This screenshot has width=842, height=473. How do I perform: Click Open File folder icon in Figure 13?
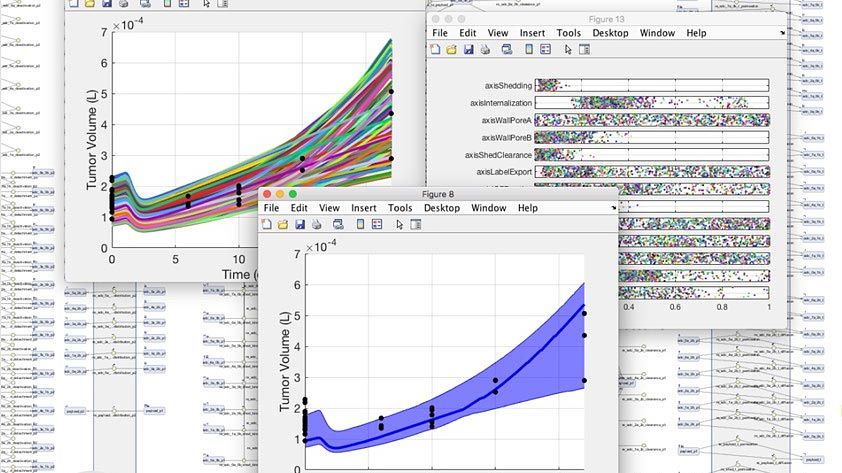451,49
